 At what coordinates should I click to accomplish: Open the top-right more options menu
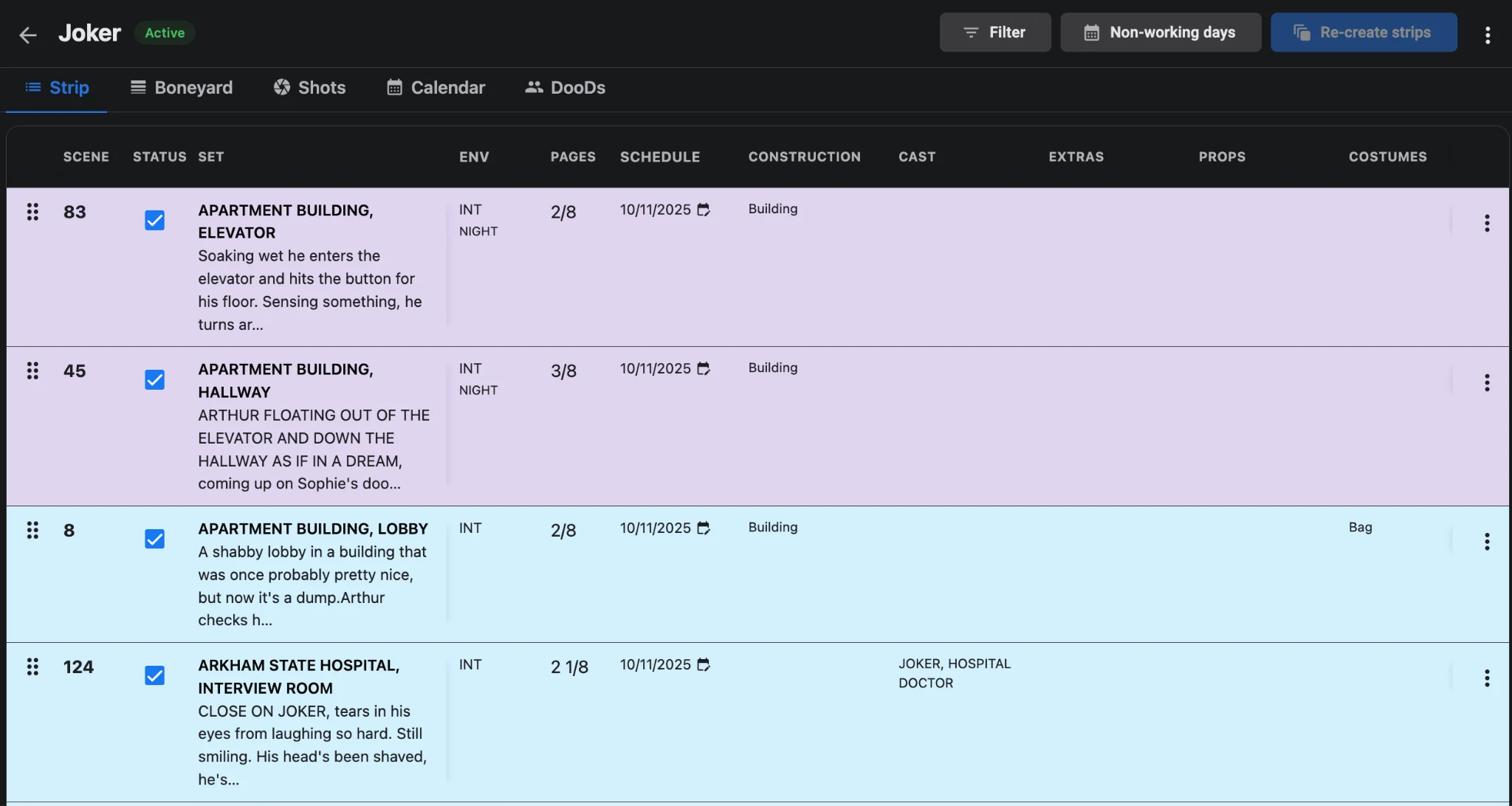point(1488,35)
